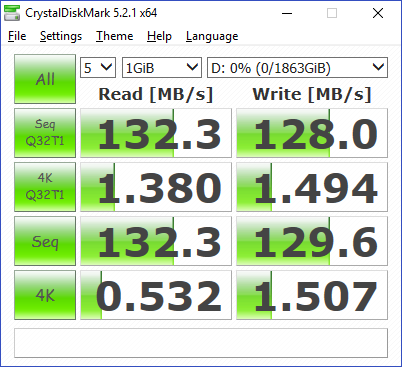Screen dimensions: 402x367
Task: Click the Read [MB/s] column header
Action: pyautogui.click(x=156, y=94)
